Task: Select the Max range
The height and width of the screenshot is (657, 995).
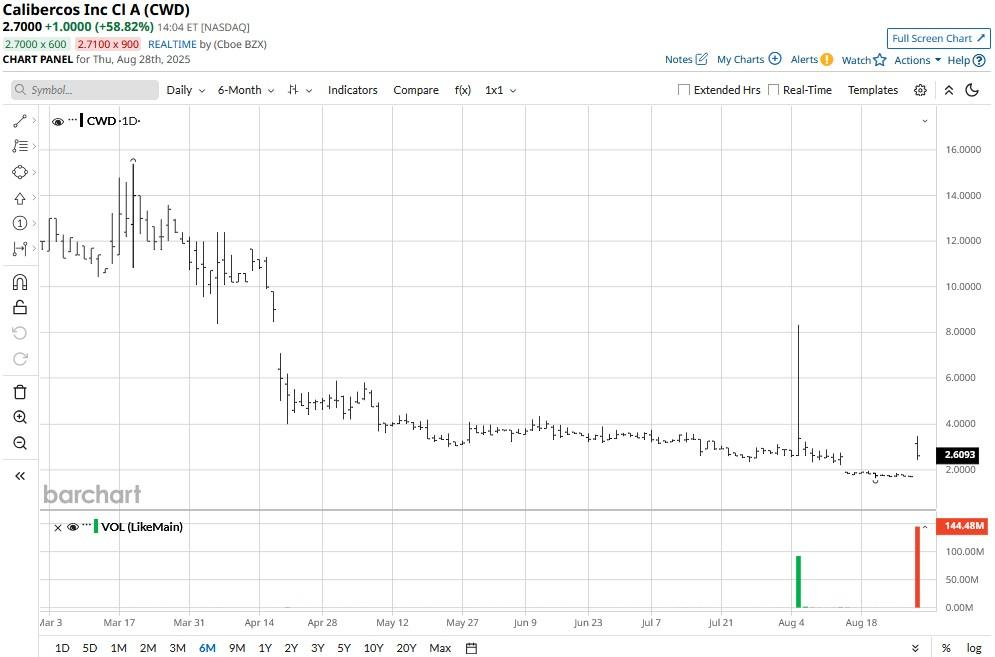Action: click(x=440, y=648)
